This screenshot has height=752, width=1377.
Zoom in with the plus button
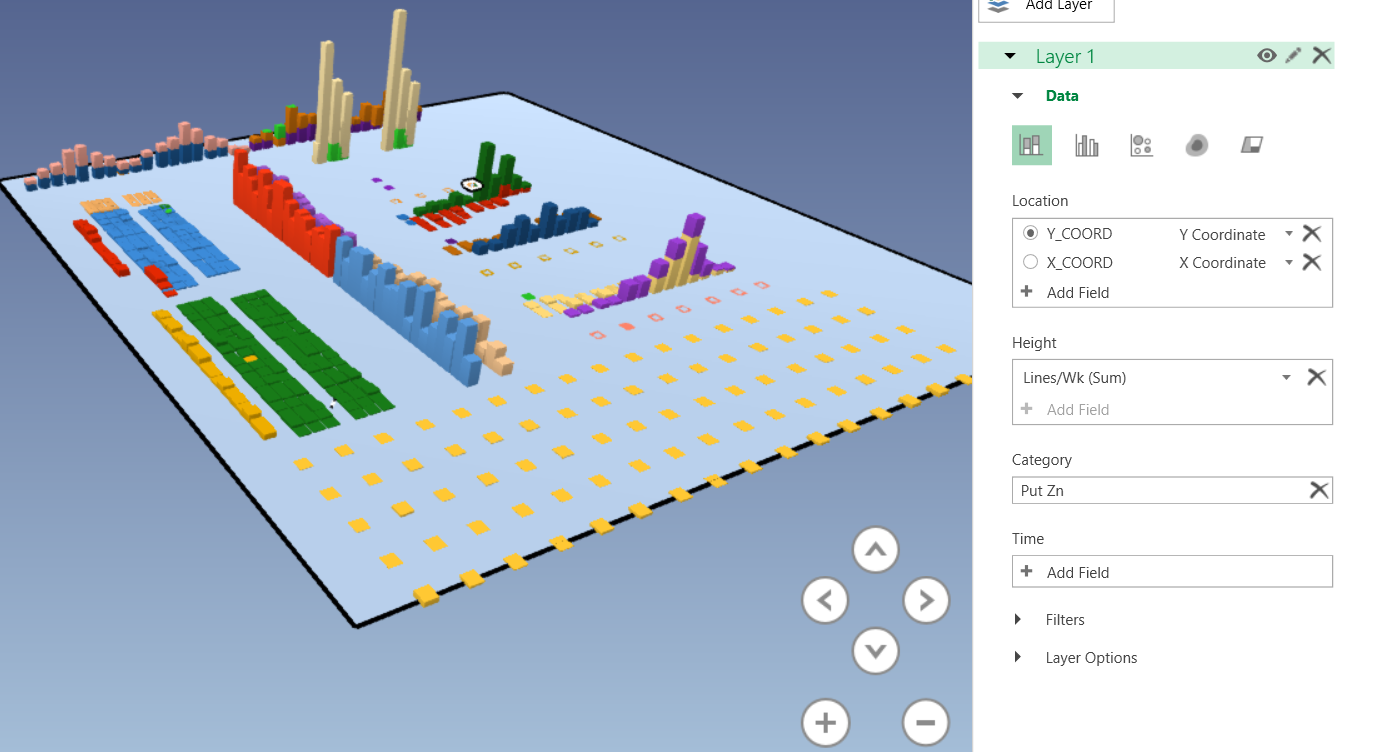click(x=825, y=722)
